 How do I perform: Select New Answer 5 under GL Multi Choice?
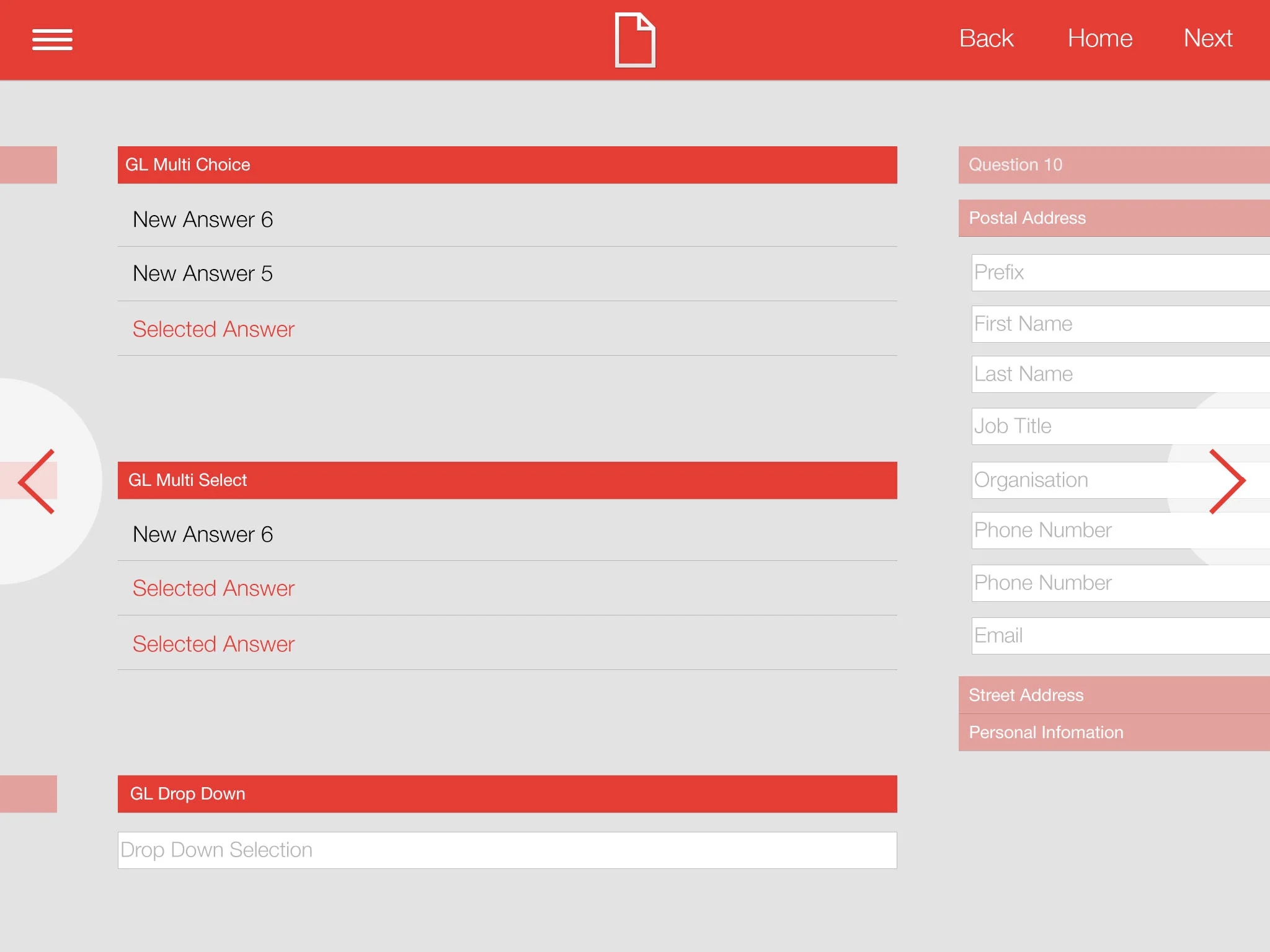(507, 274)
